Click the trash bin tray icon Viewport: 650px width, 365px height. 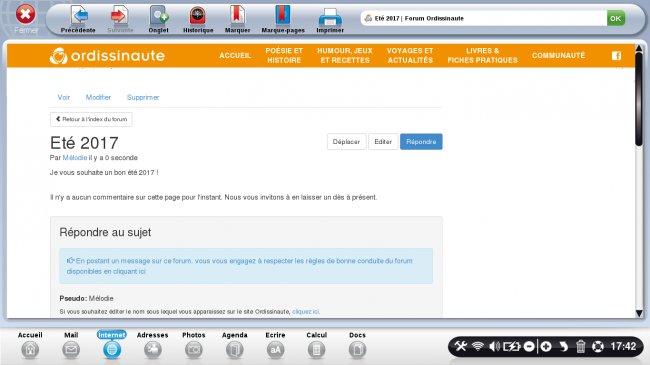580,346
